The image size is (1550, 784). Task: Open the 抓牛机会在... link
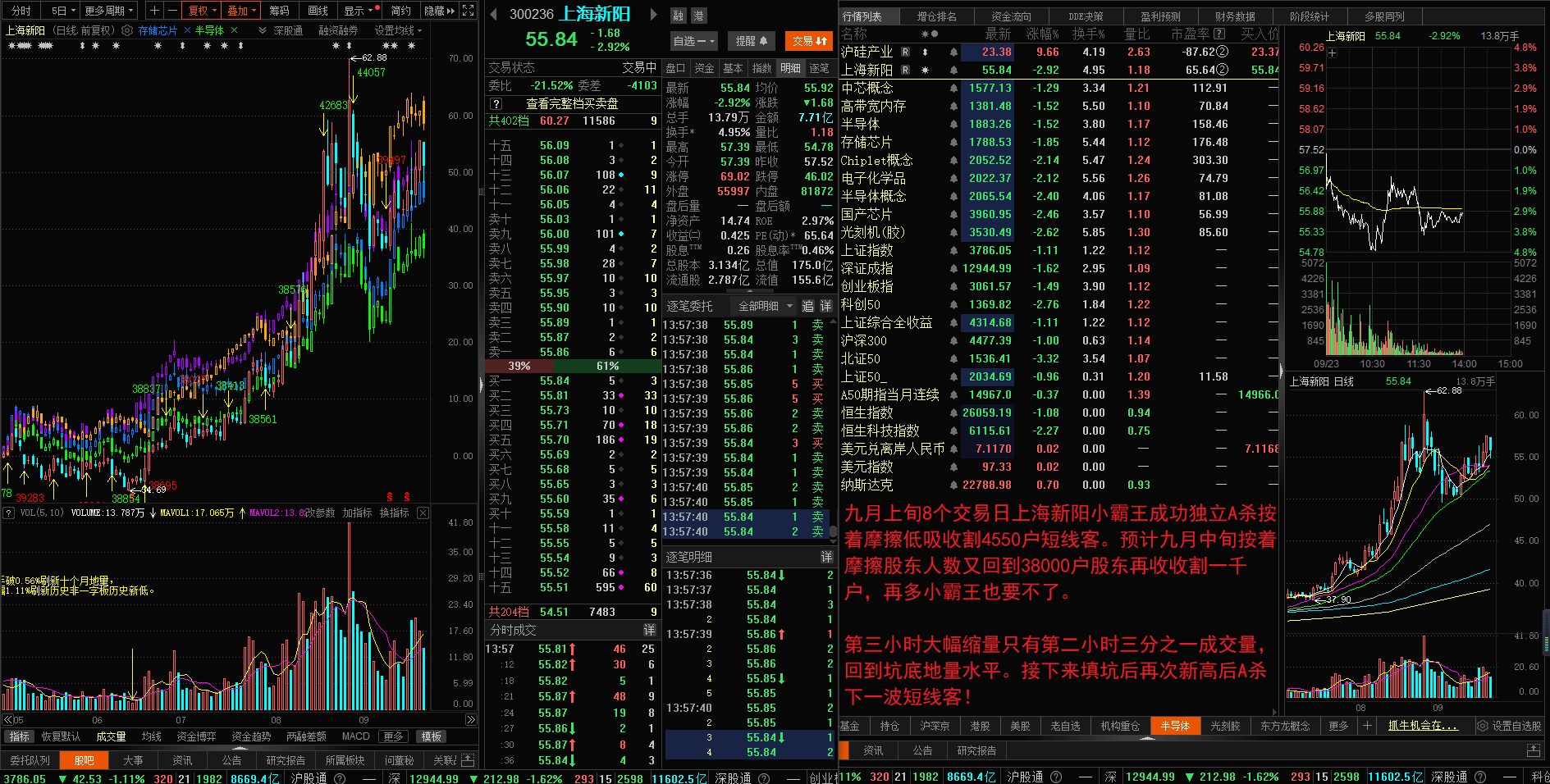click(x=1423, y=726)
